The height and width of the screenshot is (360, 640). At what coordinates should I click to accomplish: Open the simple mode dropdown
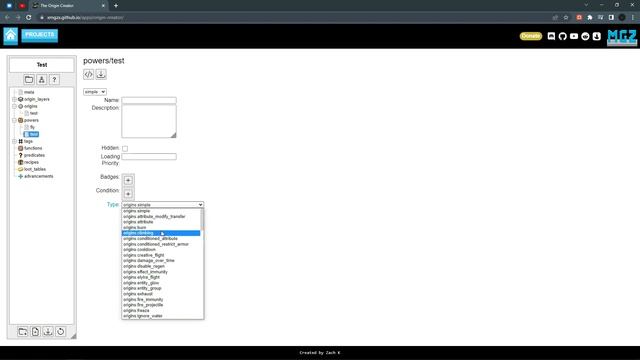click(95, 92)
